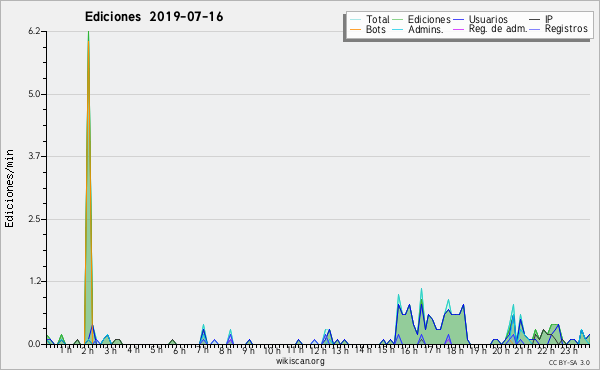Click the '8 h' x-axis label

tap(225, 351)
